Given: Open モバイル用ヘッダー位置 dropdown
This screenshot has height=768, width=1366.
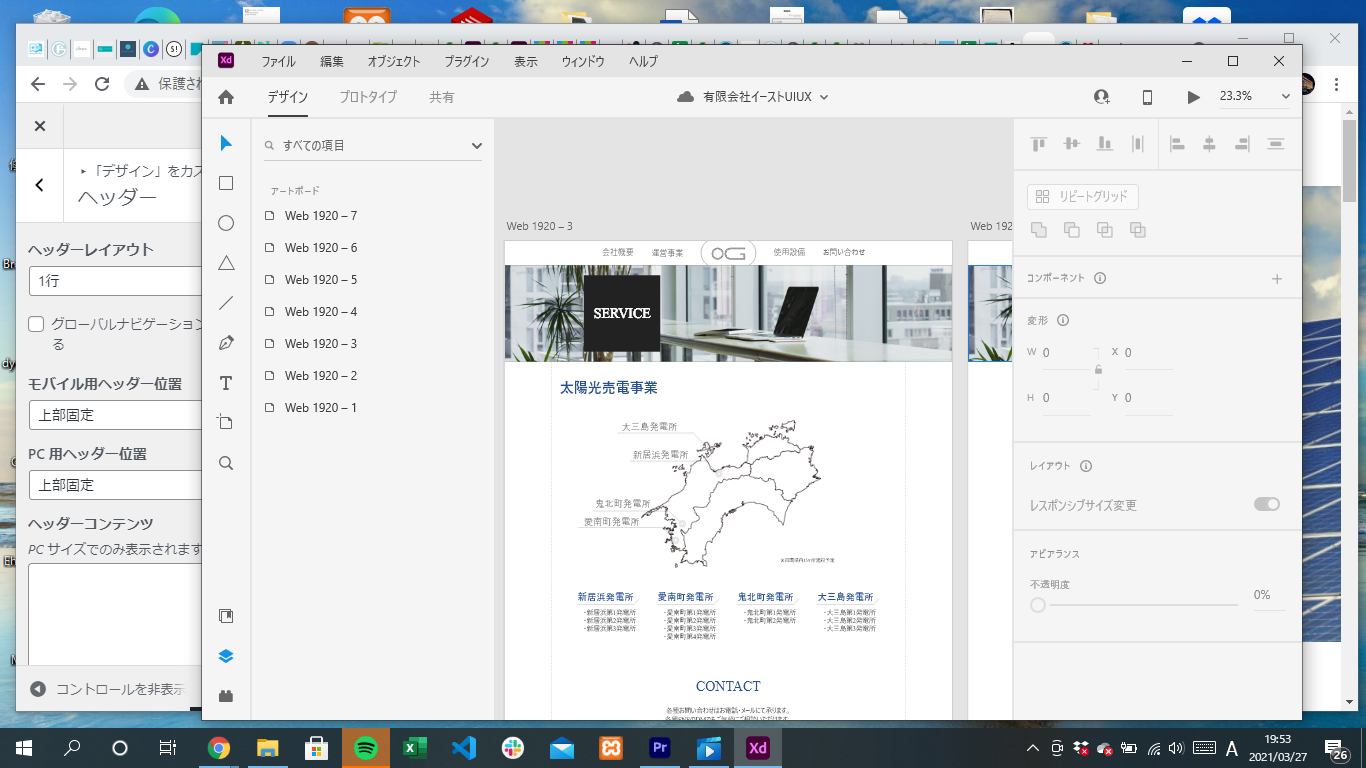Looking at the screenshot, I should (115, 414).
